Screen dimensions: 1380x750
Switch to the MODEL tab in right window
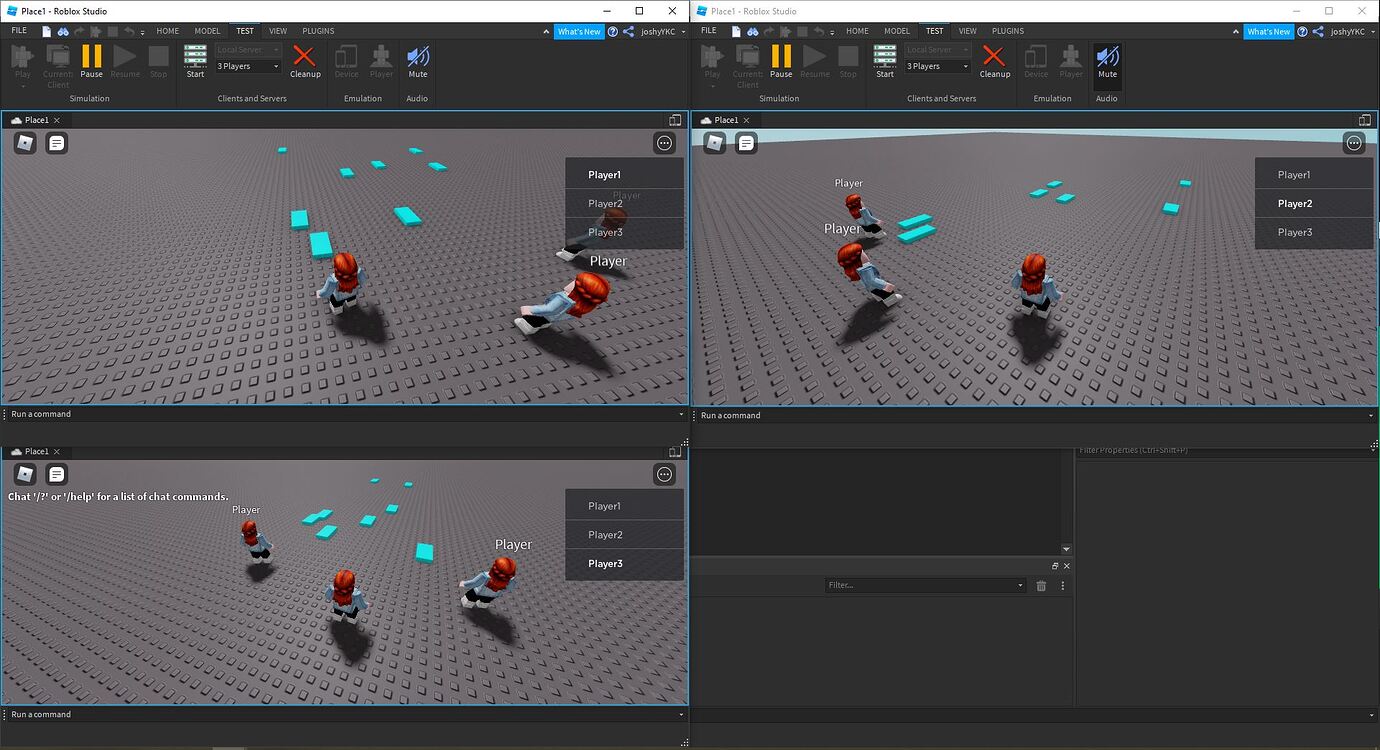(897, 31)
